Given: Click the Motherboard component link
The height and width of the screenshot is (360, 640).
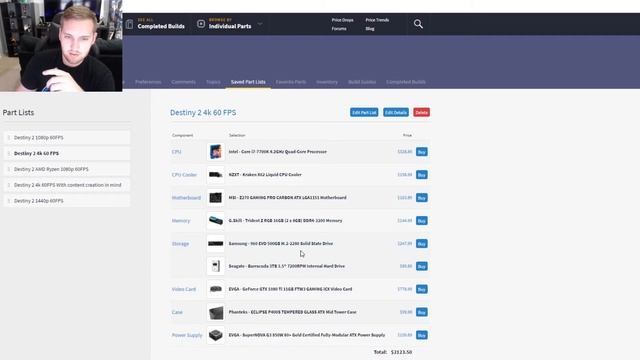Looking at the screenshot, I should 186,198.
